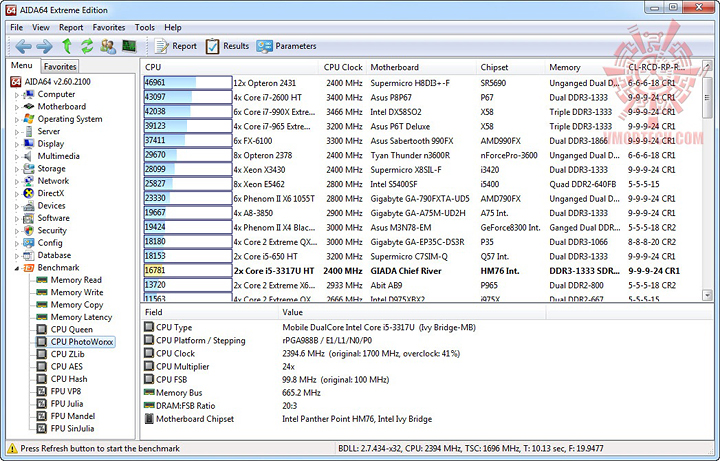The height and width of the screenshot is (461, 720).
Task: Go back with the left arrow toolbar icon
Action: [x=23, y=46]
